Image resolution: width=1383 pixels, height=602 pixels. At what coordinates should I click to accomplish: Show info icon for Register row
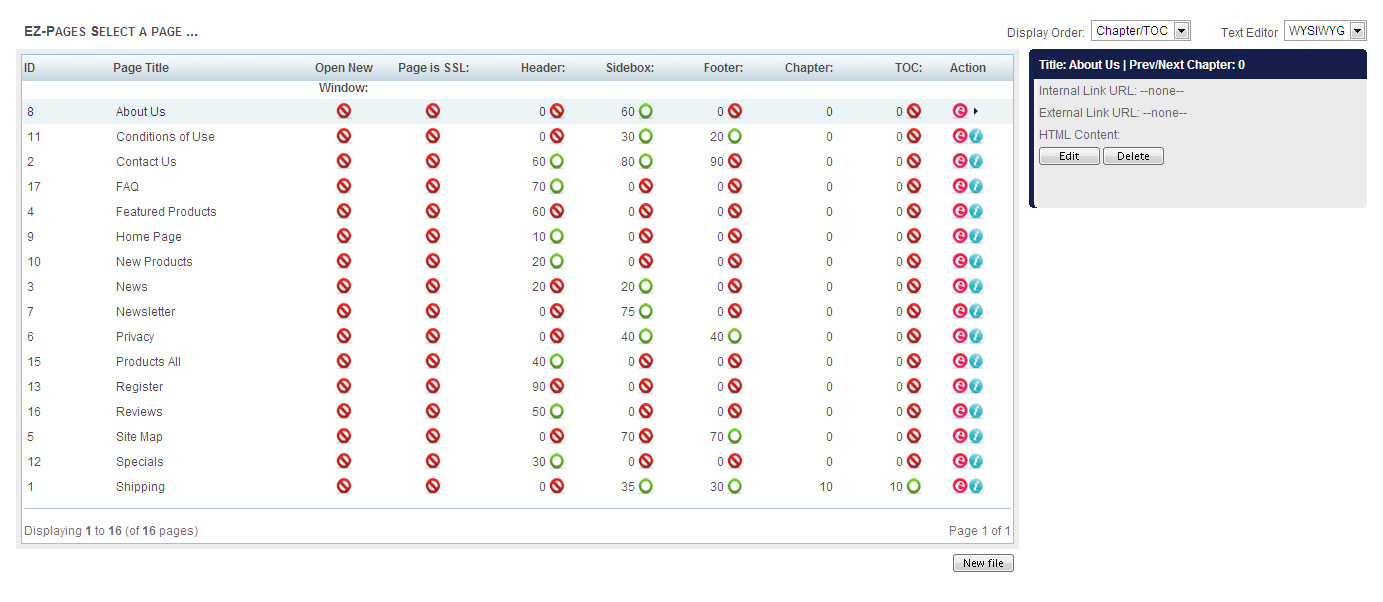[976, 386]
